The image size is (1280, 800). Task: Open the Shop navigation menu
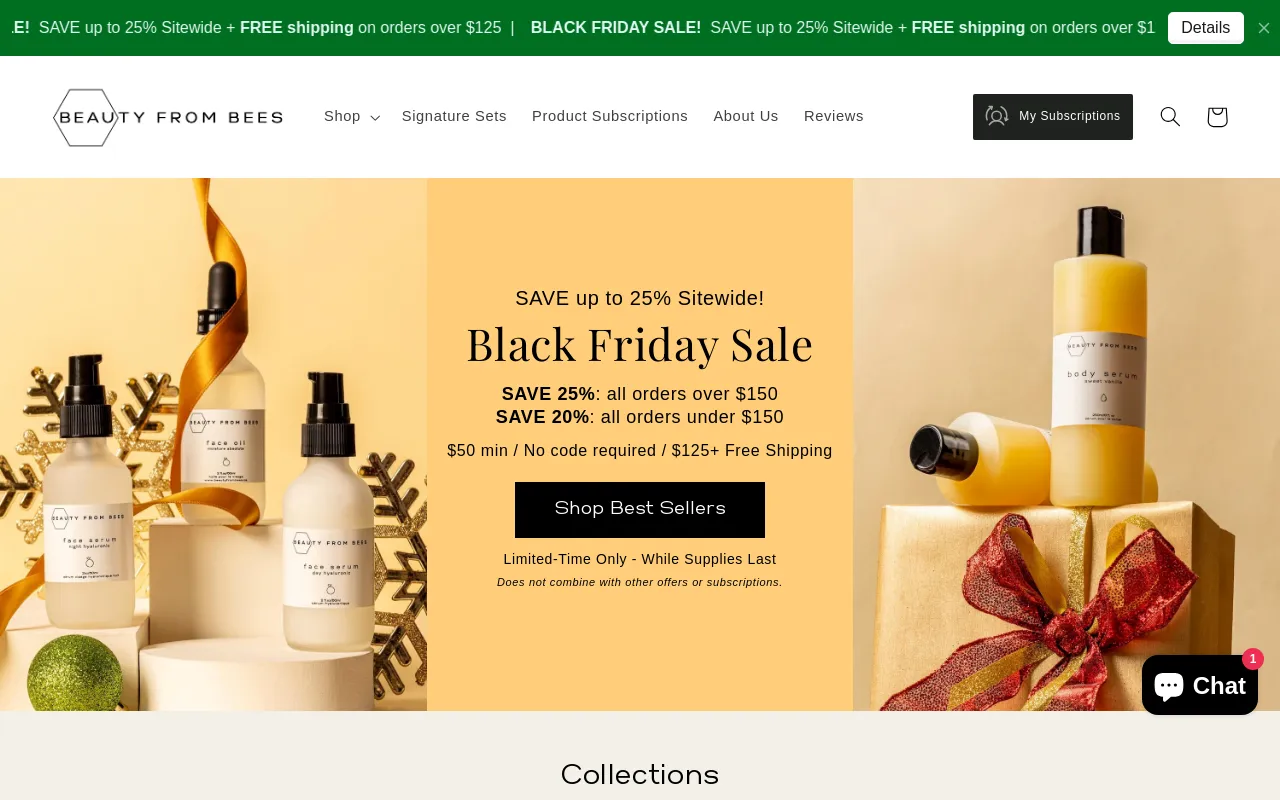point(352,116)
